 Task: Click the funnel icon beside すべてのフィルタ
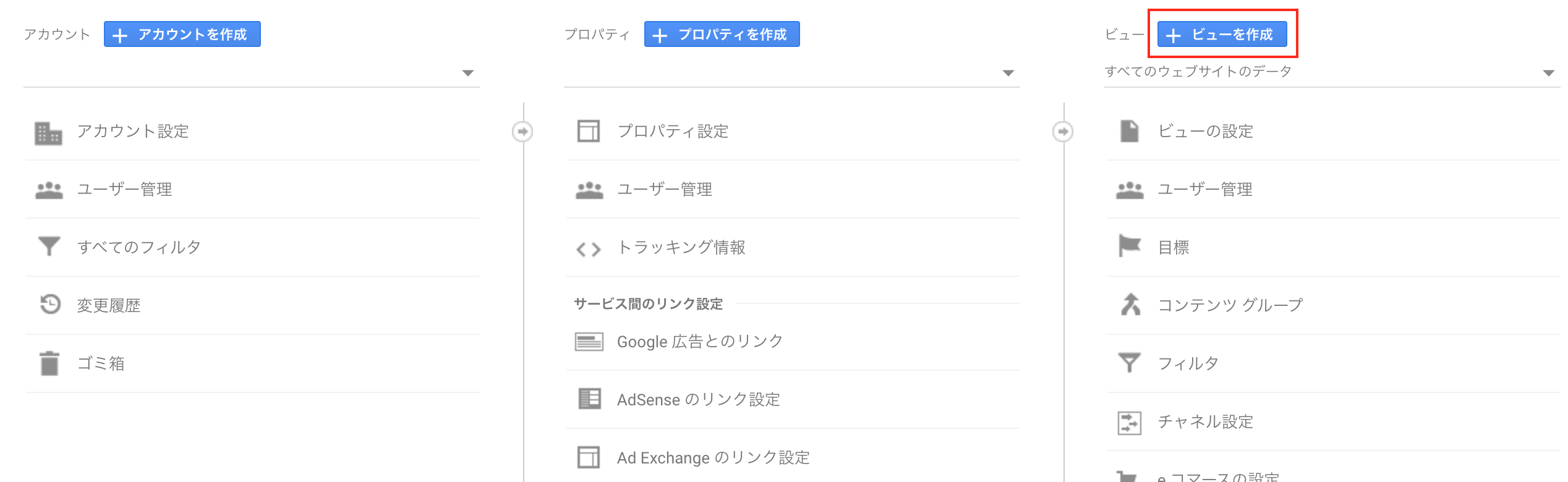pyautogui.click(x=49, y=247)
